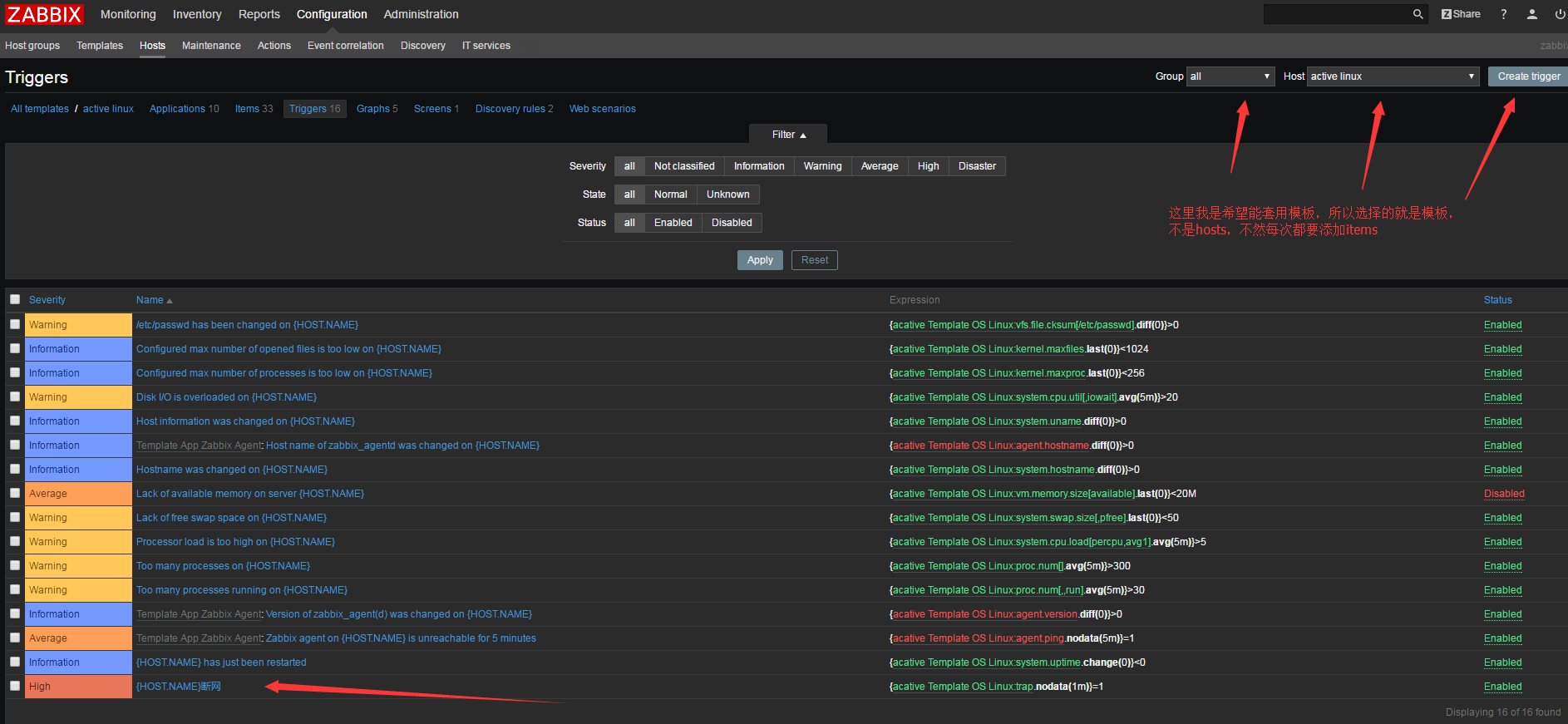Go to Actions submenu
Screen dimensions: 1568x724
274,46
